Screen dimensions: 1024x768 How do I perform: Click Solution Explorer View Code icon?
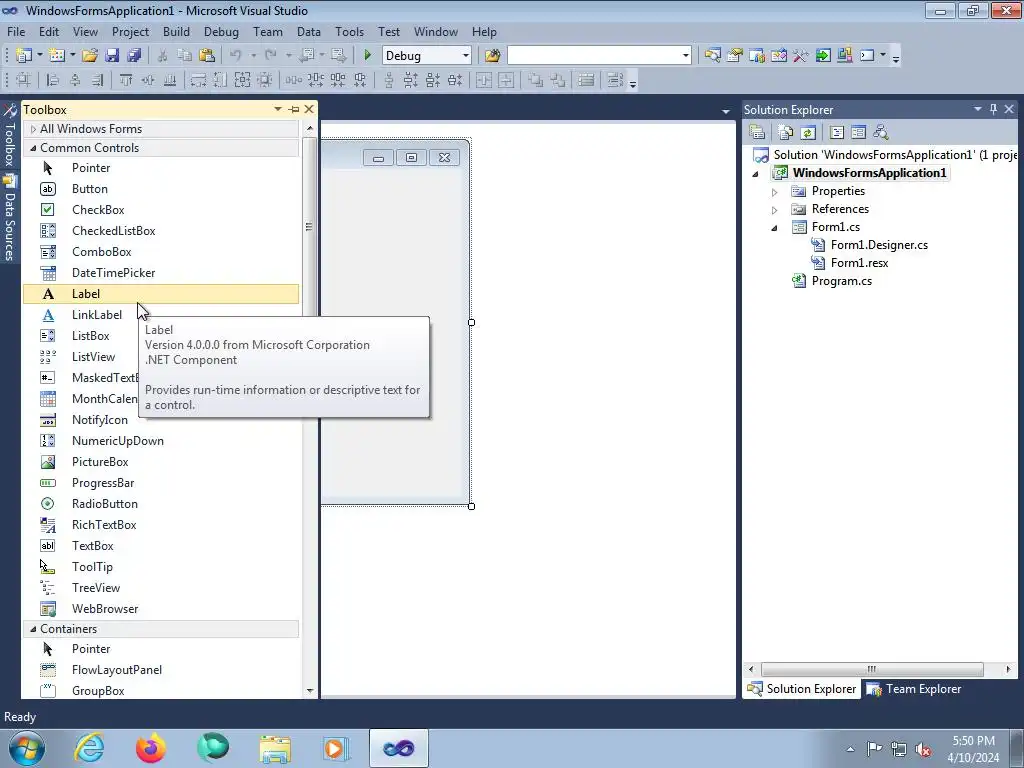[x=837, y=133]
